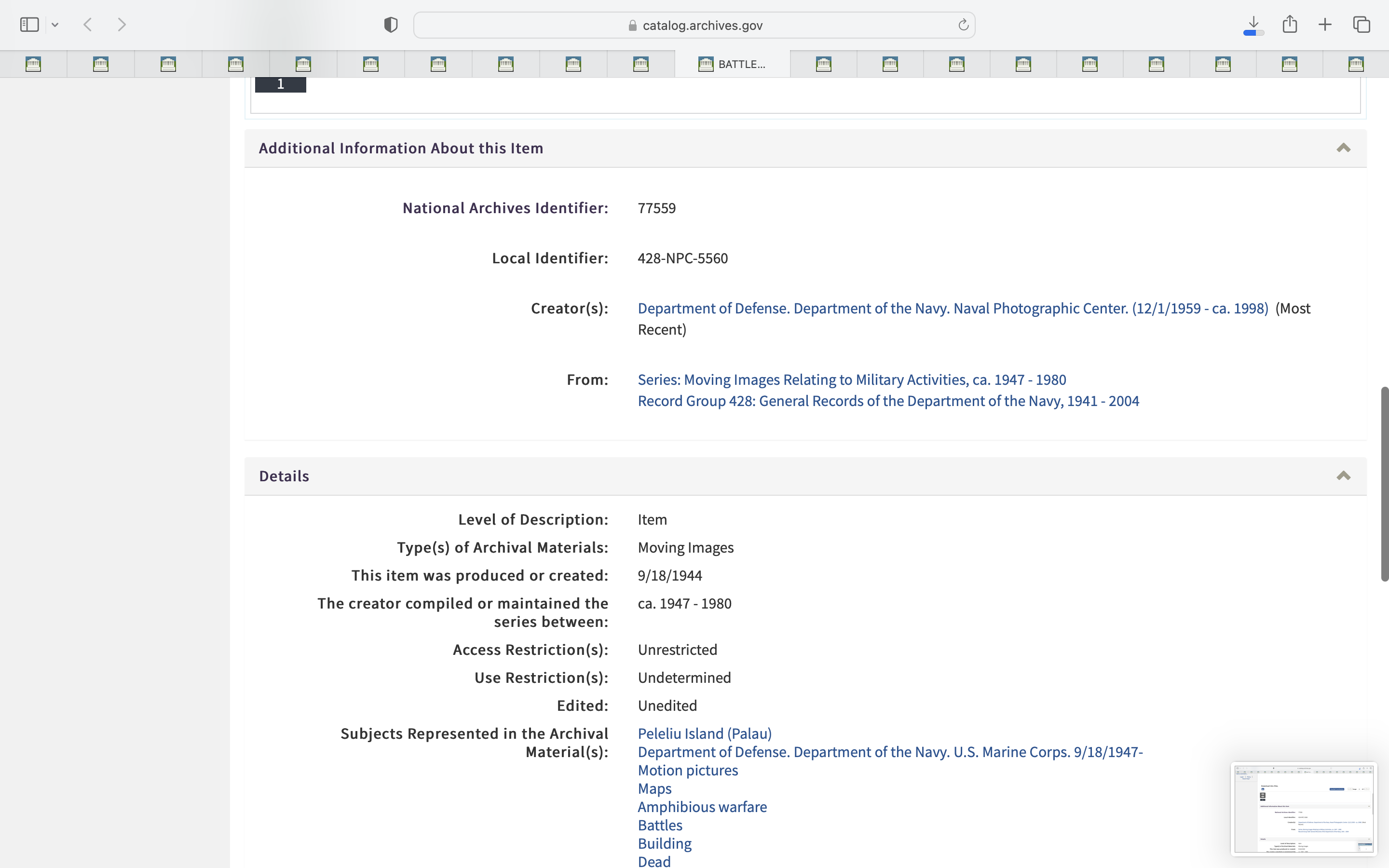1389x868 pixels.
Task: Show Safari downloads list
Action: [x=1253, y=25]
